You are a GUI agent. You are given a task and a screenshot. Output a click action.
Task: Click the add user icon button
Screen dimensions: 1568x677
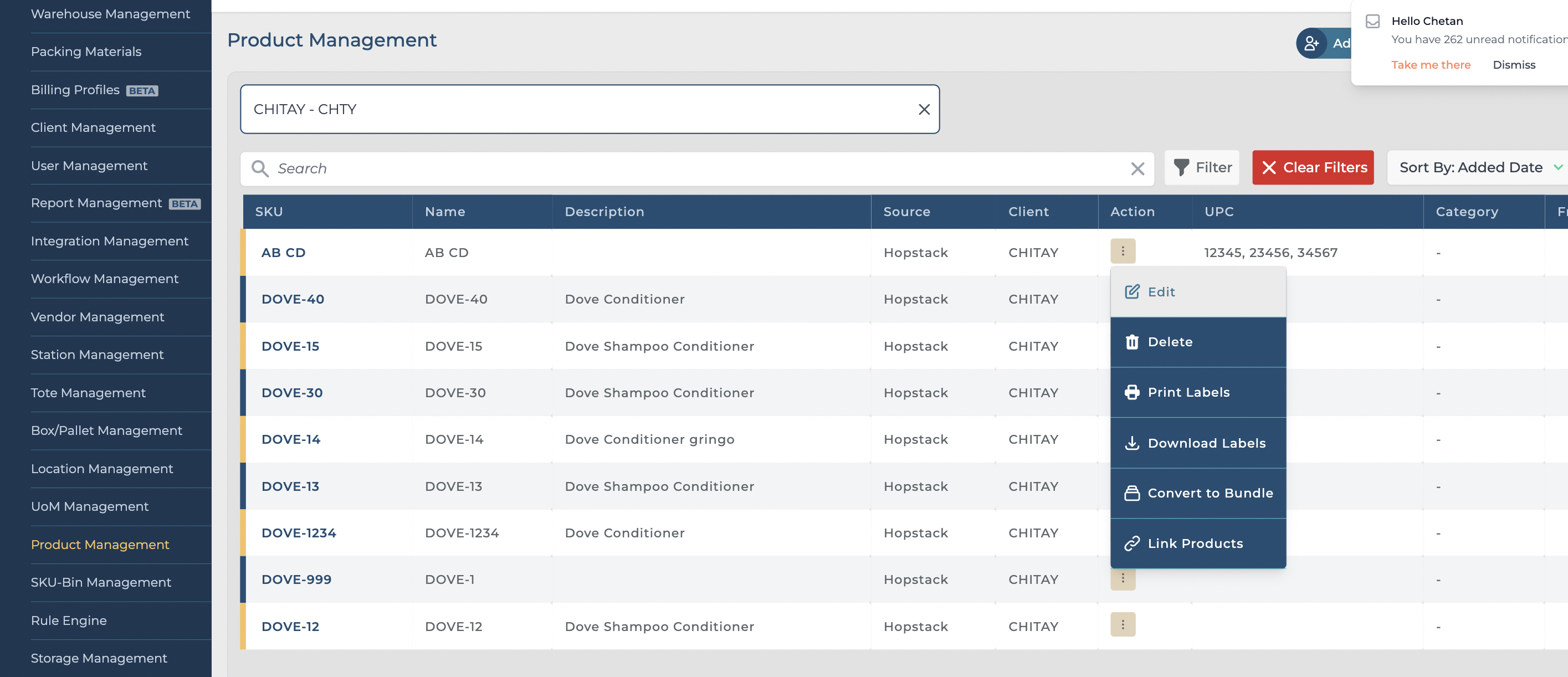click(x=1311, y=43)
